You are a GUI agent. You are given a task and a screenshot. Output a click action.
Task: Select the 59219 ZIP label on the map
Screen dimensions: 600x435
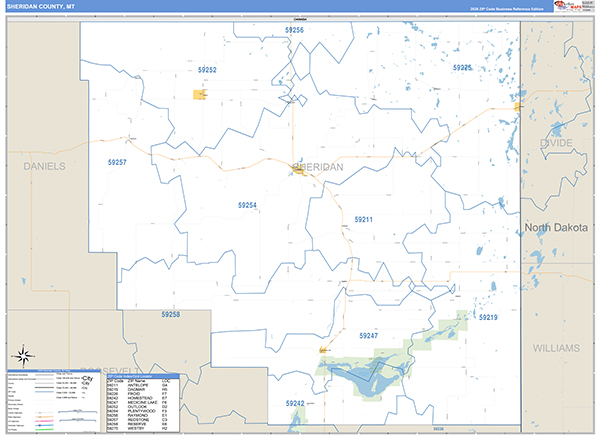[x=488, y=317]
